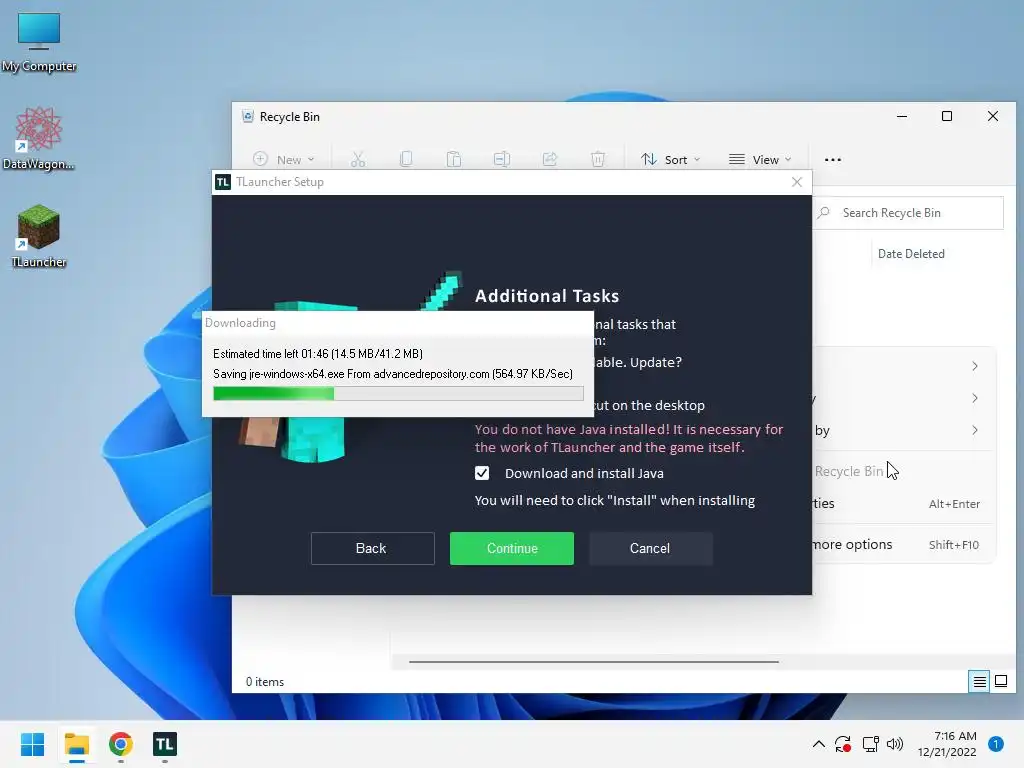Viewport: 1024px width, 768px height.
Task: Expand the second context menu submenu arrow
Action: 974,398
